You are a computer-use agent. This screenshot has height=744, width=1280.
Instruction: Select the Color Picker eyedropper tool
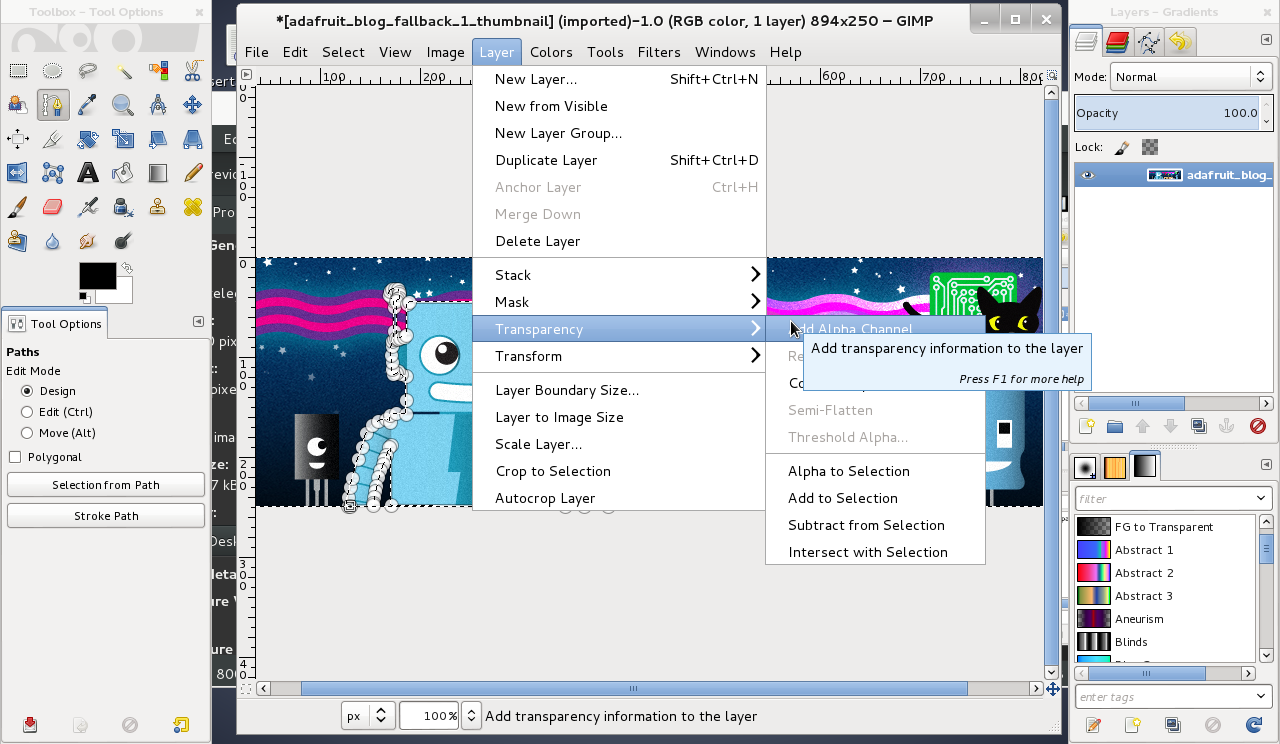pyautogui.click(x=88, y=105)
